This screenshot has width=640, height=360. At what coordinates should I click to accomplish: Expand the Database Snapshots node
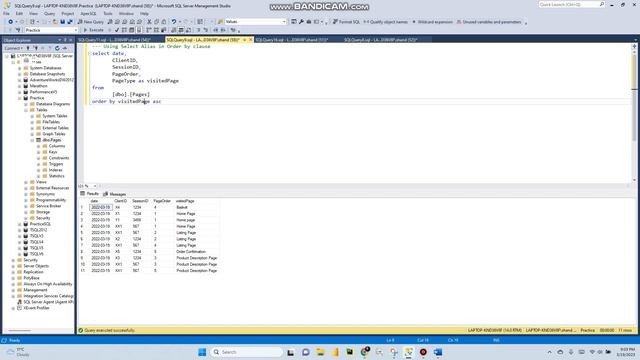(20, 74)
